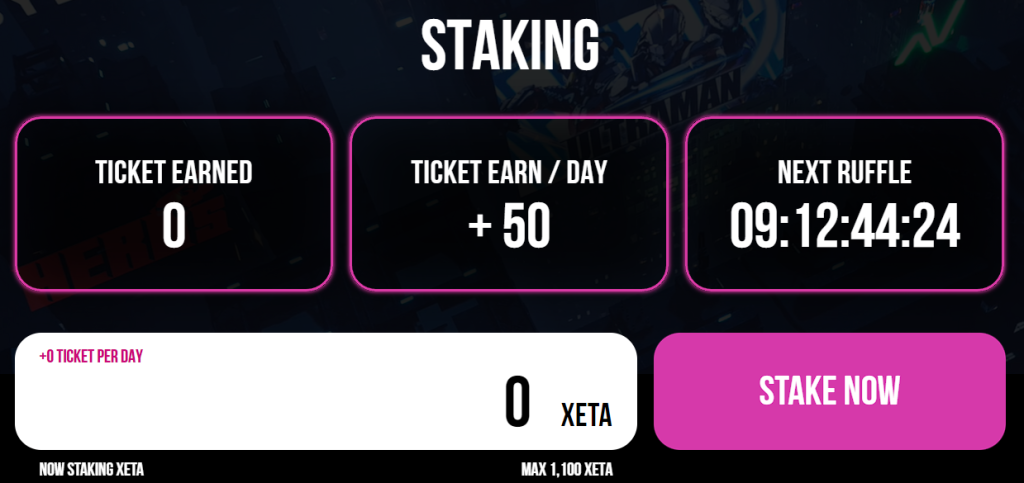This screenshot has width=1024, height=483.
Task: Focus the XETA stake amount input field
Action: click(300, 400)
